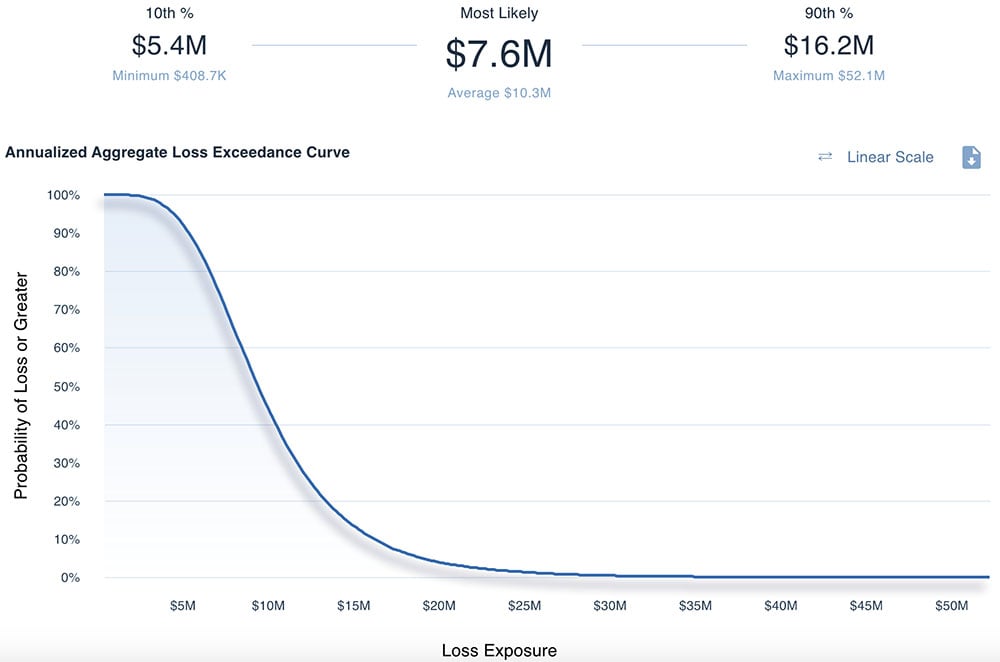
Task: Click the $30M x-axis label
Action: pyautogui.click(x=610, y=606)
